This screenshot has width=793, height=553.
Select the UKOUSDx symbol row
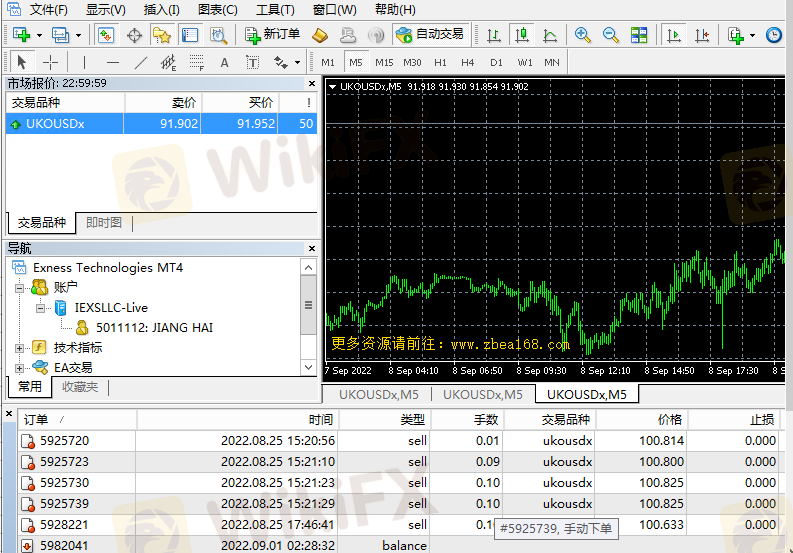(161, 123)
